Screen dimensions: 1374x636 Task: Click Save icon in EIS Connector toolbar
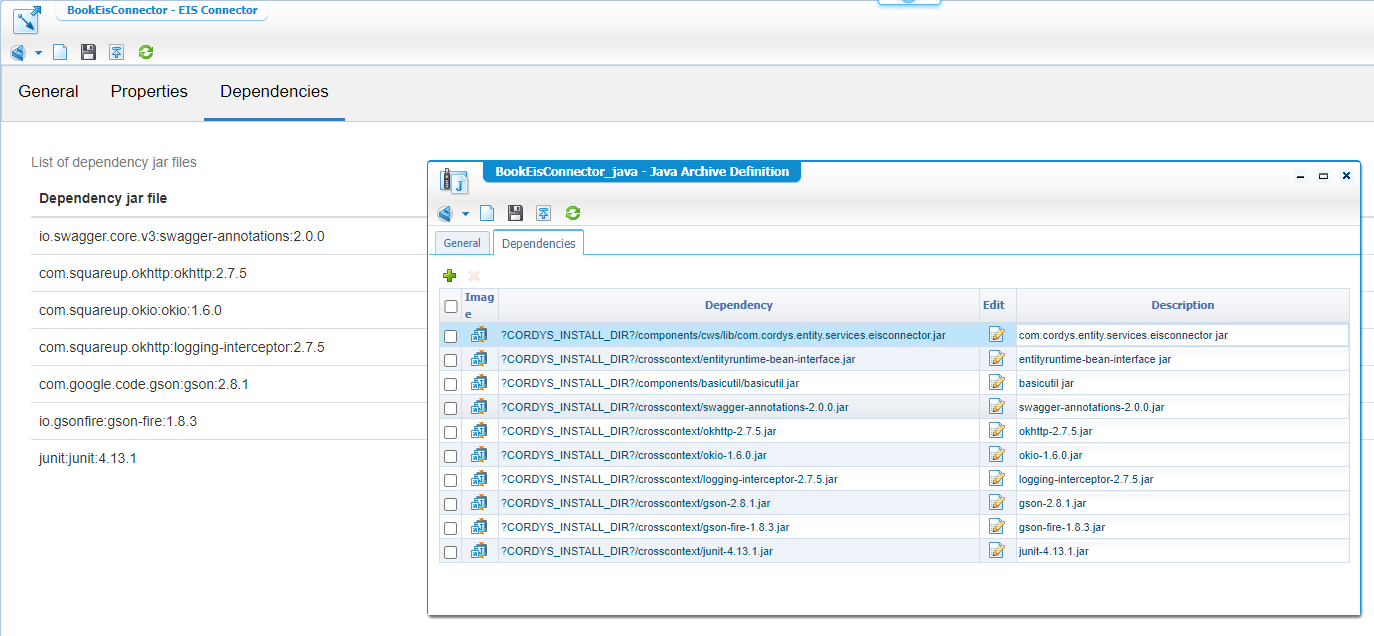[x=88, y=52]
